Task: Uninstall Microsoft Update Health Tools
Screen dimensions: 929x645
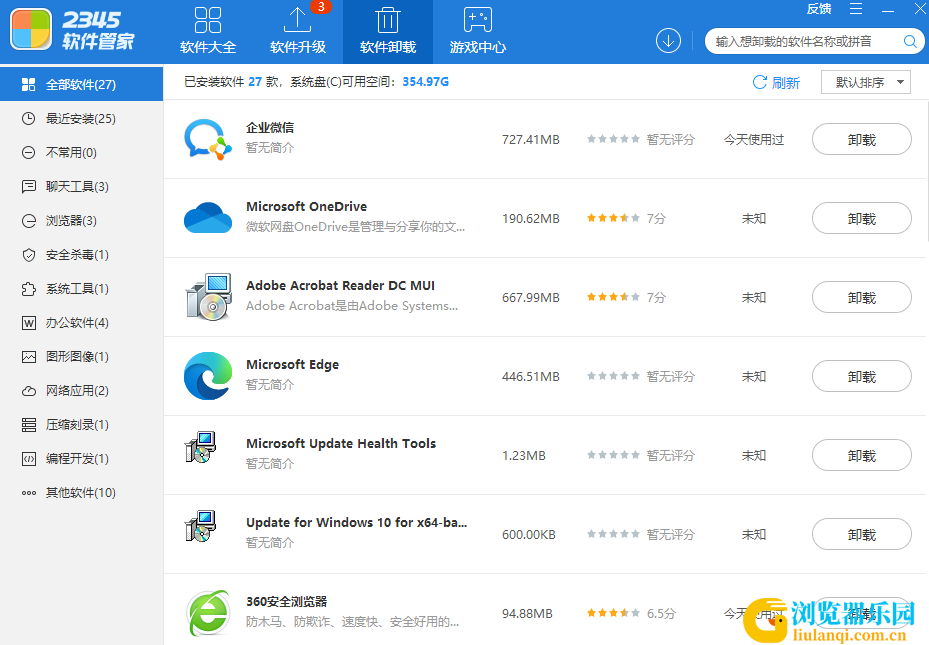Action: [x=861, y=455]
